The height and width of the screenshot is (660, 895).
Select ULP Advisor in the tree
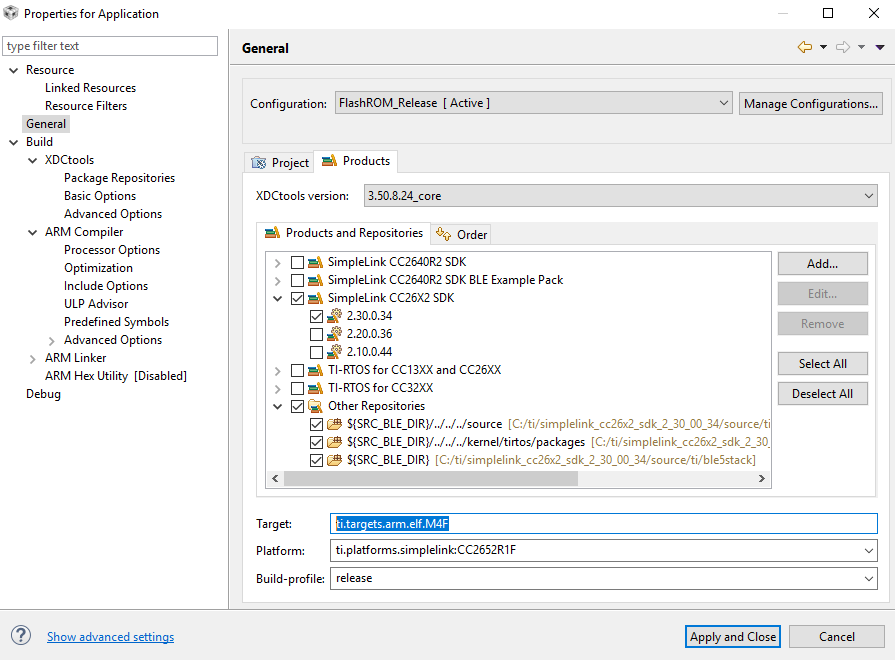click(x=96, y=304)
